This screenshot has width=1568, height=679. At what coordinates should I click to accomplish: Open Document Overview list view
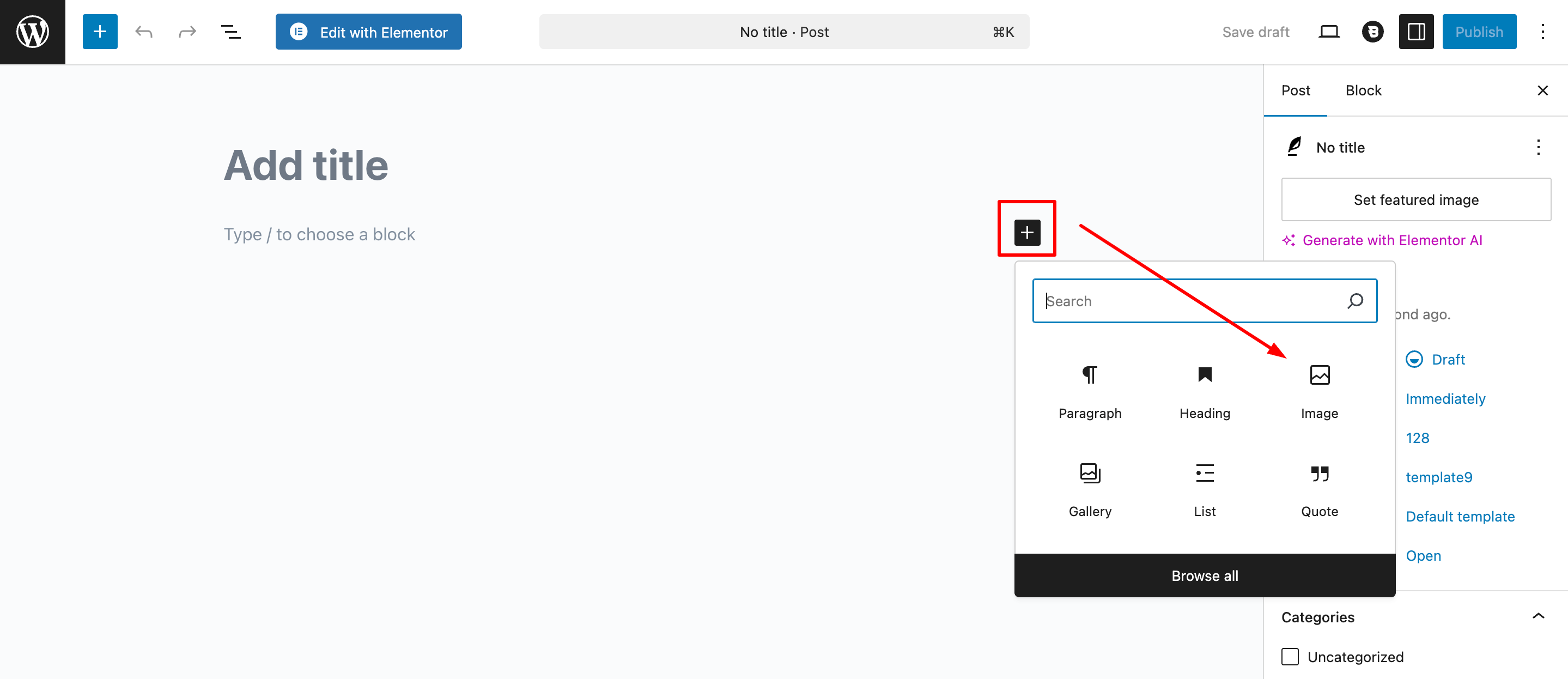pos(230,32)
